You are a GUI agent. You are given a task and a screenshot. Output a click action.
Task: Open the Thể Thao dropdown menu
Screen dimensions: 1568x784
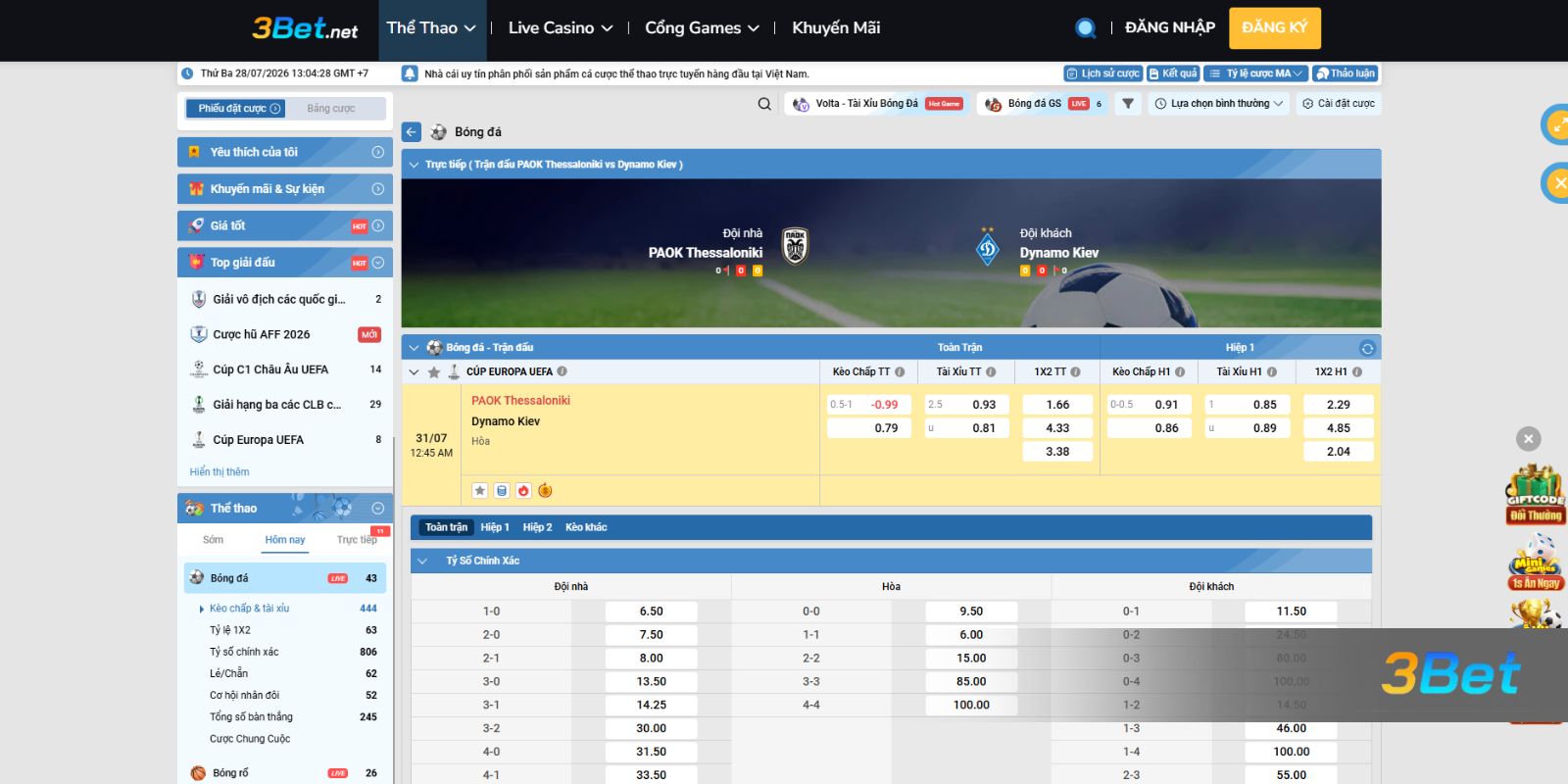pyautogui.click(x=431, y=28)
